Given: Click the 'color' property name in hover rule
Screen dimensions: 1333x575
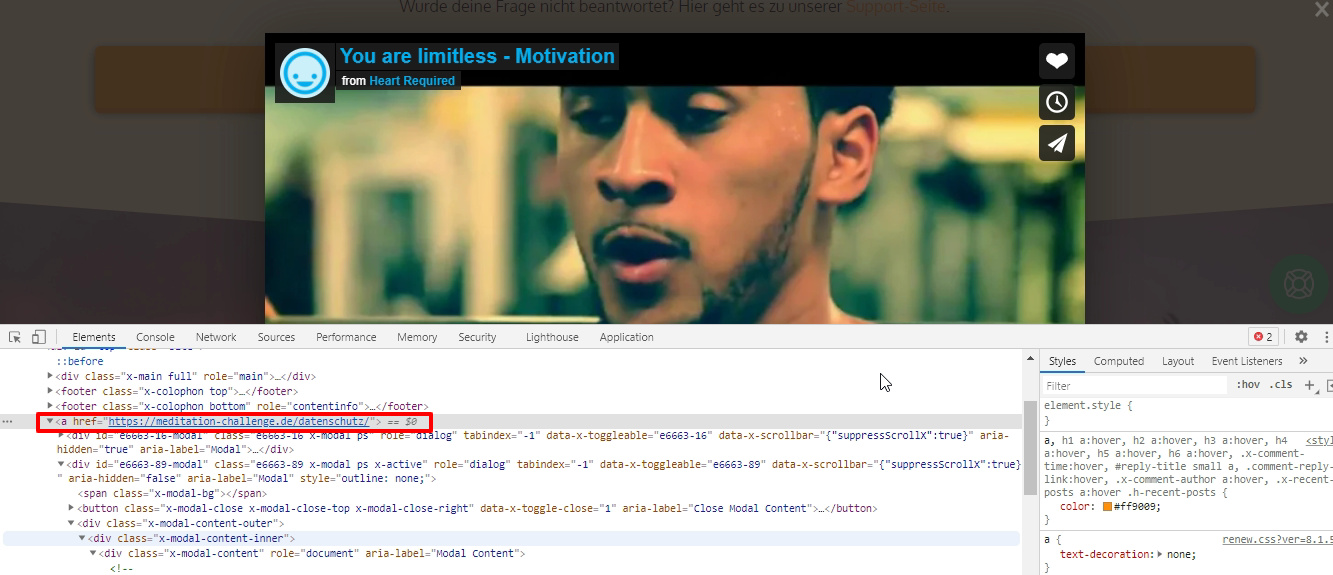Looking at the screenshot, I should click(1075, 506).
